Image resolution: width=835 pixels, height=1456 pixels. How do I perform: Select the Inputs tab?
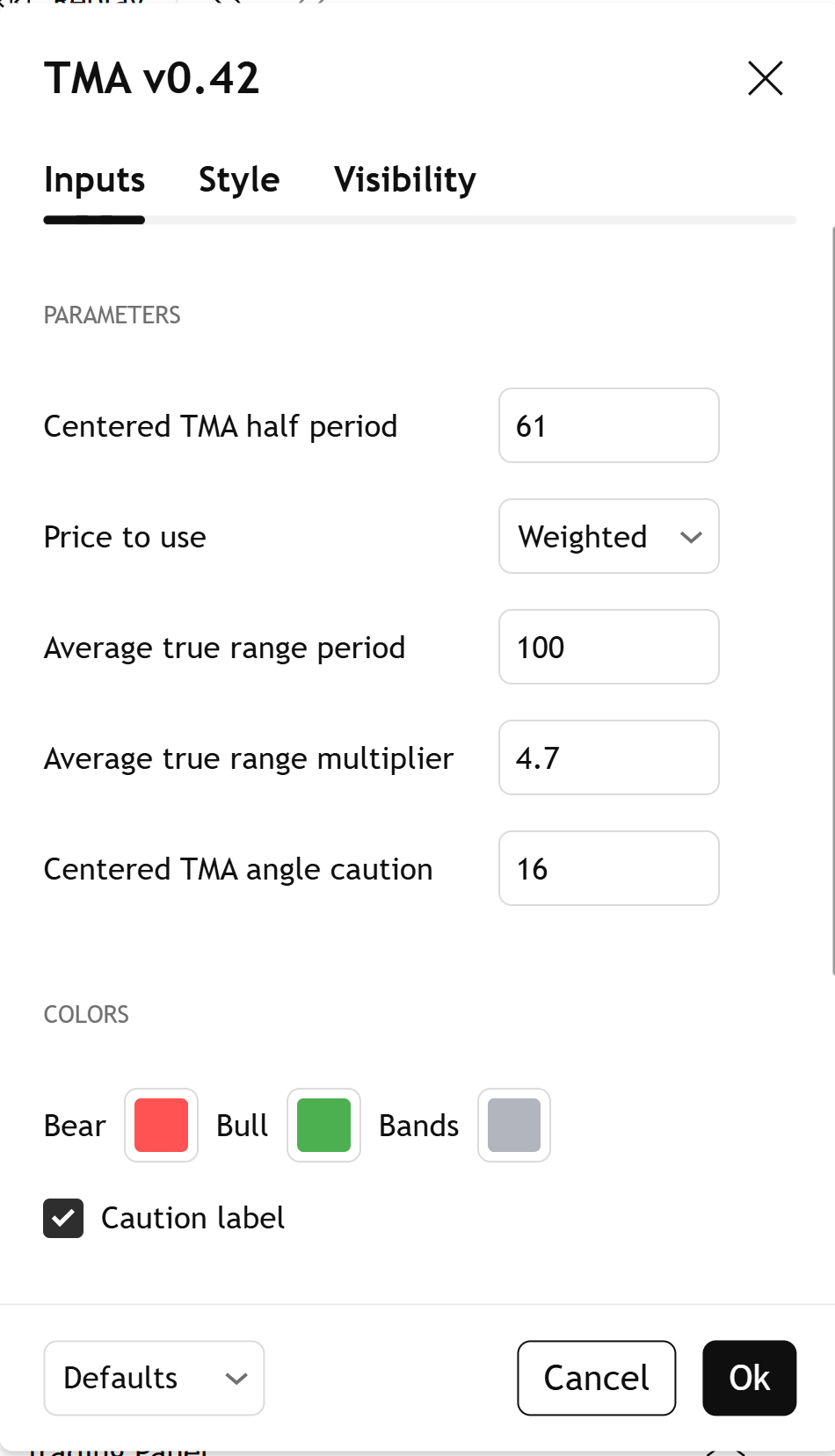point(94,179)
